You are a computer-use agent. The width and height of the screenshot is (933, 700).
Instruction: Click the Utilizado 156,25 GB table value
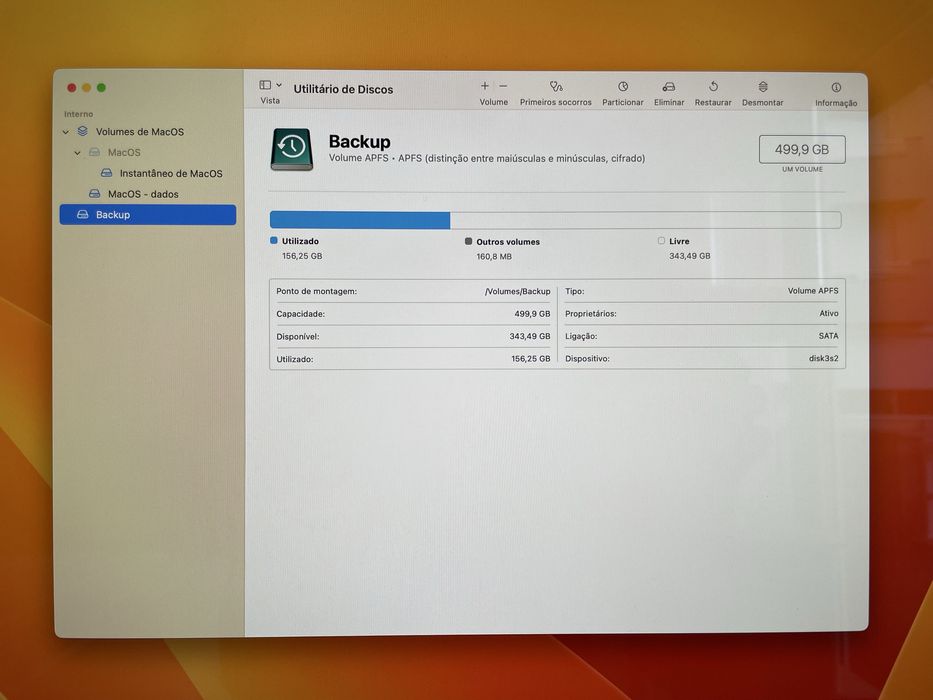531,359
